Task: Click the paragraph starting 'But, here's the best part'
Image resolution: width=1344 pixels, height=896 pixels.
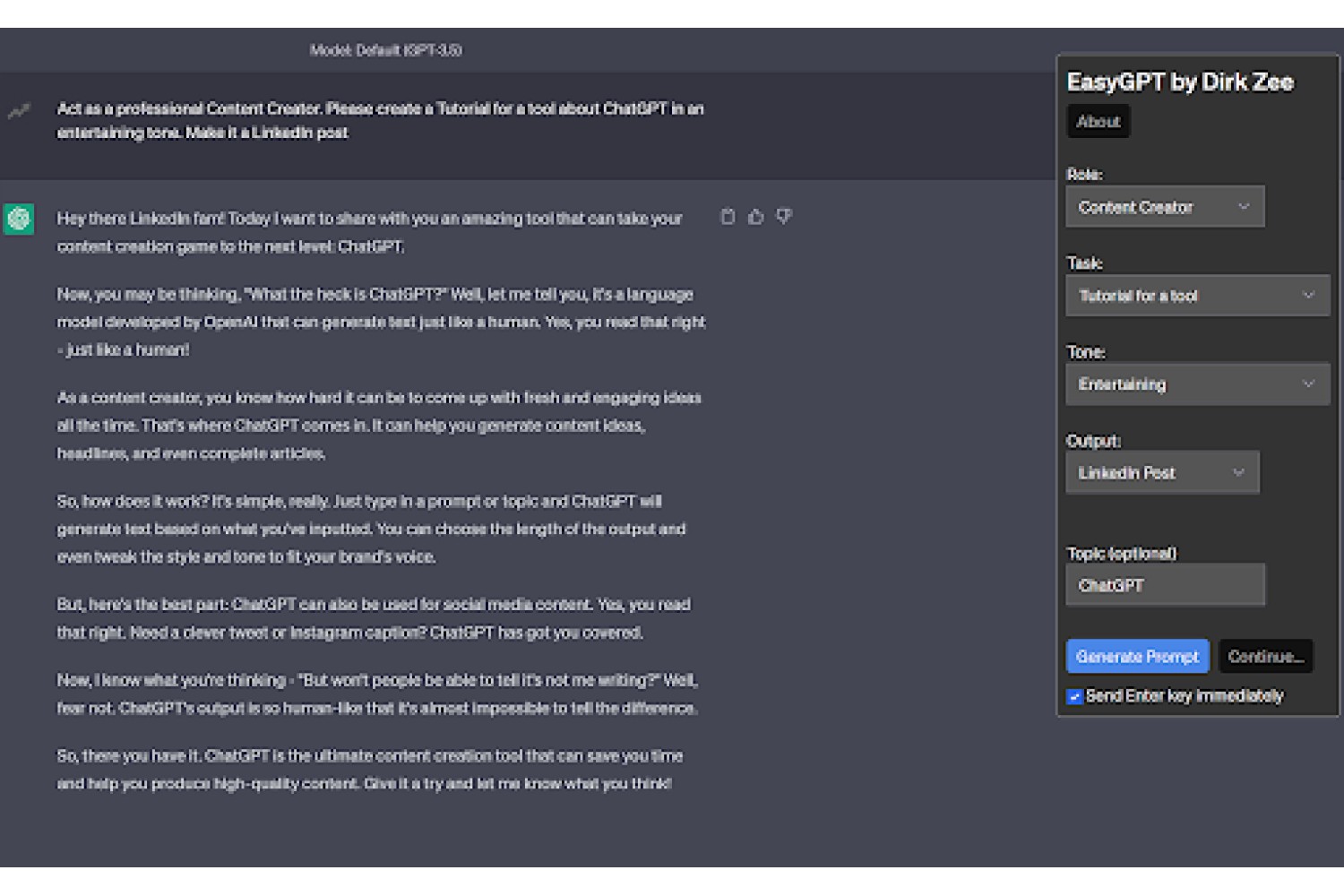Action: [374, 618]
